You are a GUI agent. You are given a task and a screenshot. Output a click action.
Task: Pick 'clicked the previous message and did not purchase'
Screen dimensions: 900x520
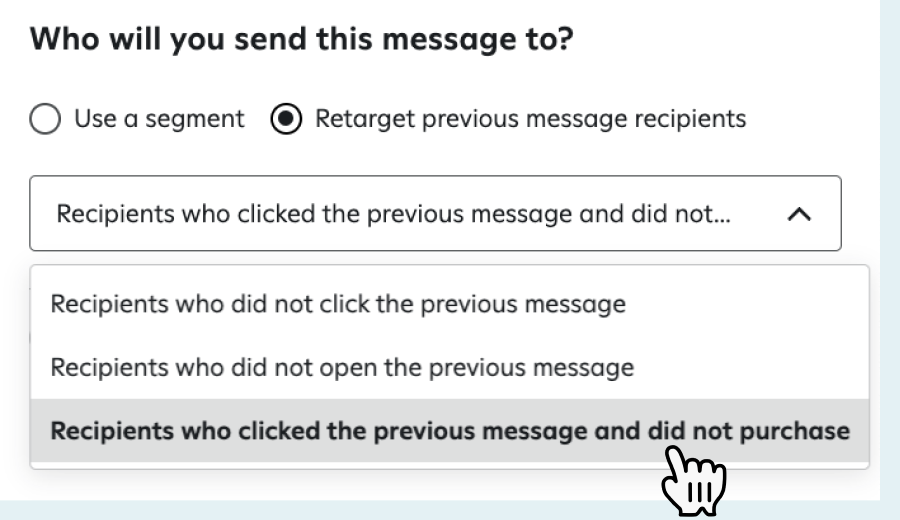(450, 431)
